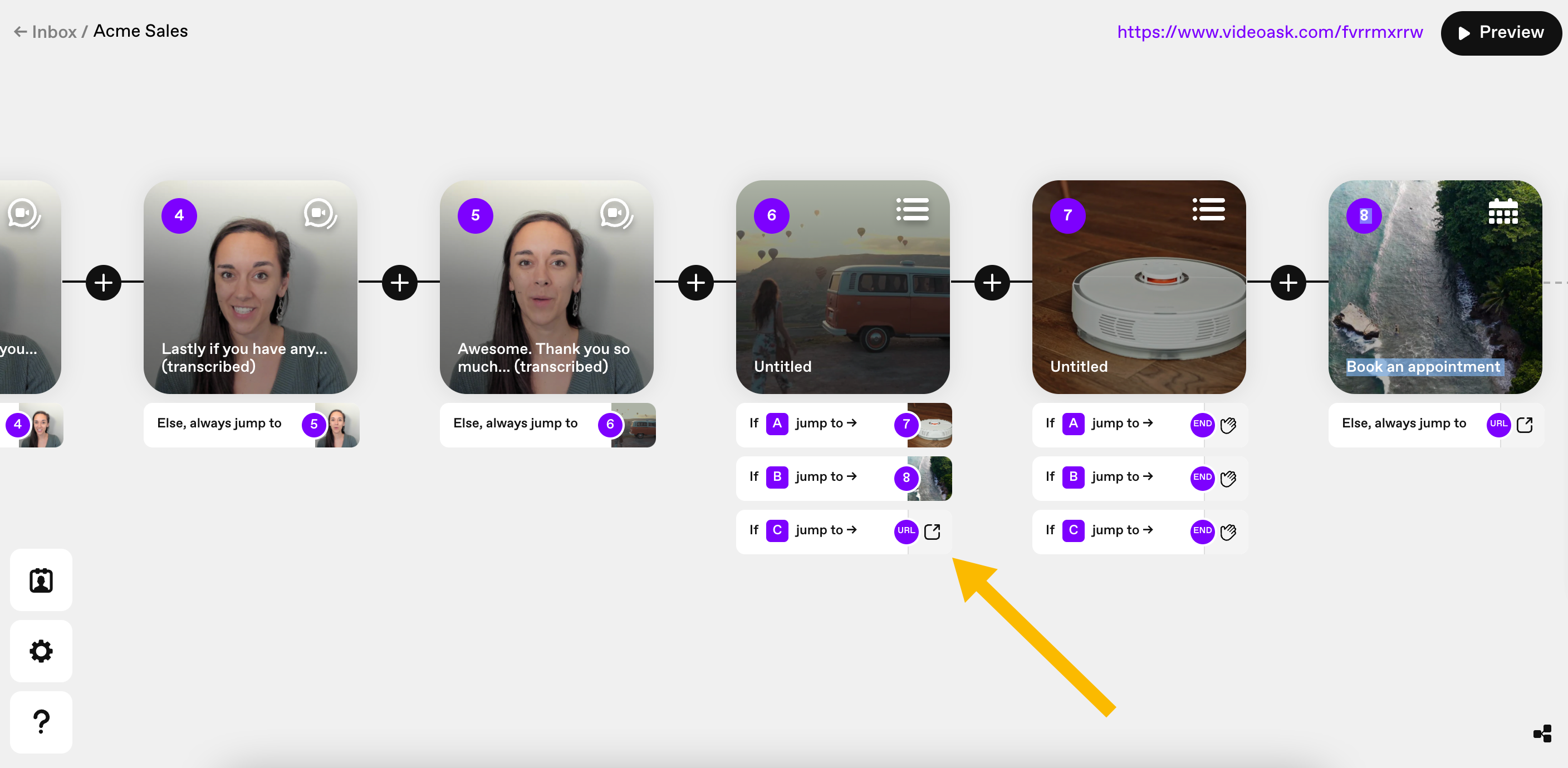Click step 7 thumbnail in If A rule
This screenshot has height=768, width=1568.
coord(930,425)
